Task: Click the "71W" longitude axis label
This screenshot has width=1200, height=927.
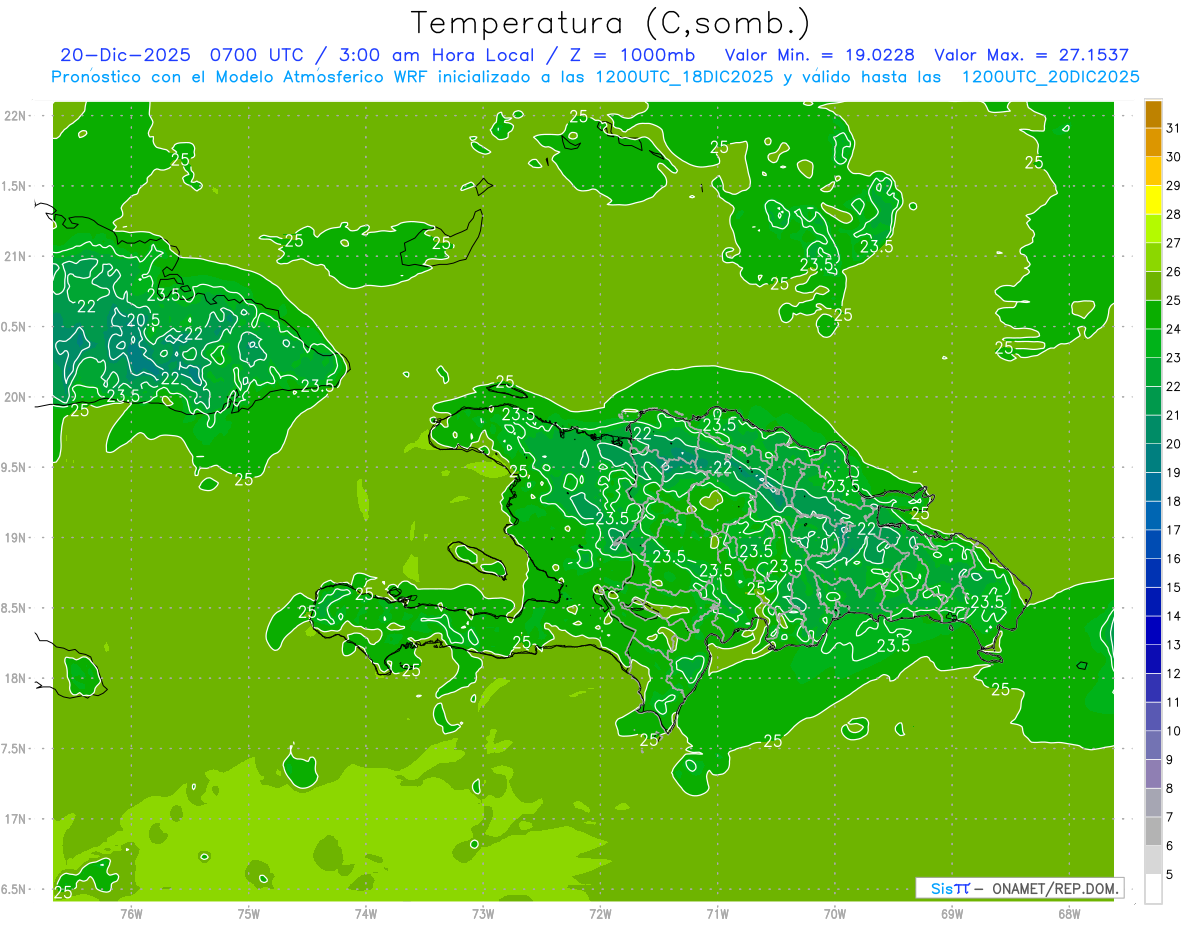Action: 717,913
